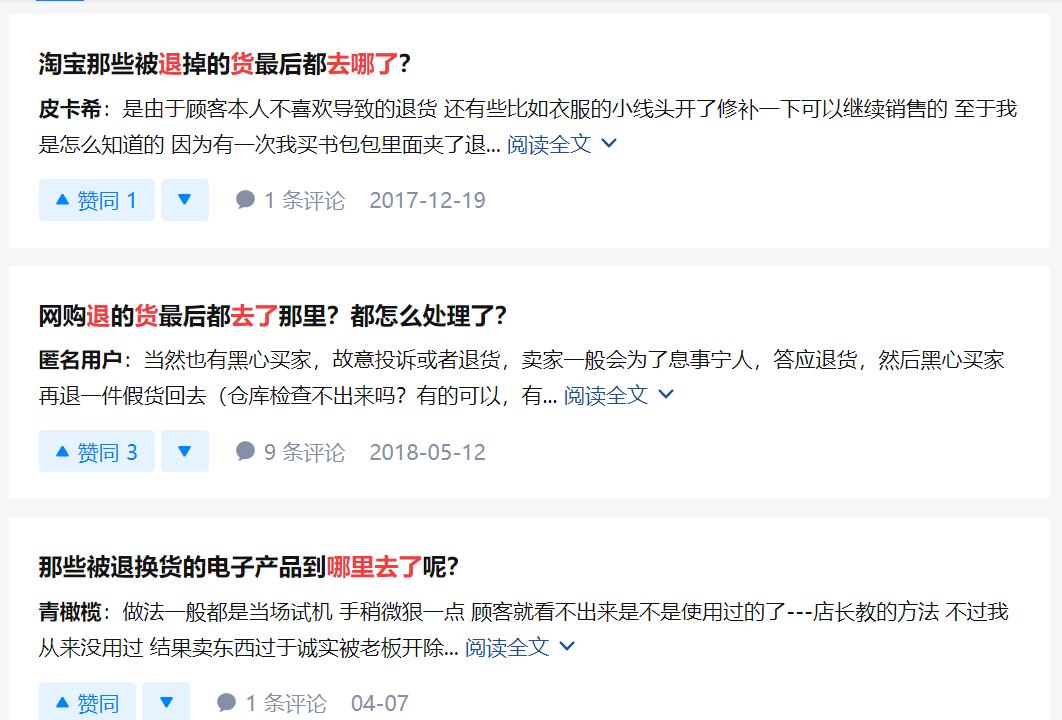Image resolution: width=1062 pixels, height=720 pixels.
Task: Click the author name 皮卡希
Action: pos(70,109)
